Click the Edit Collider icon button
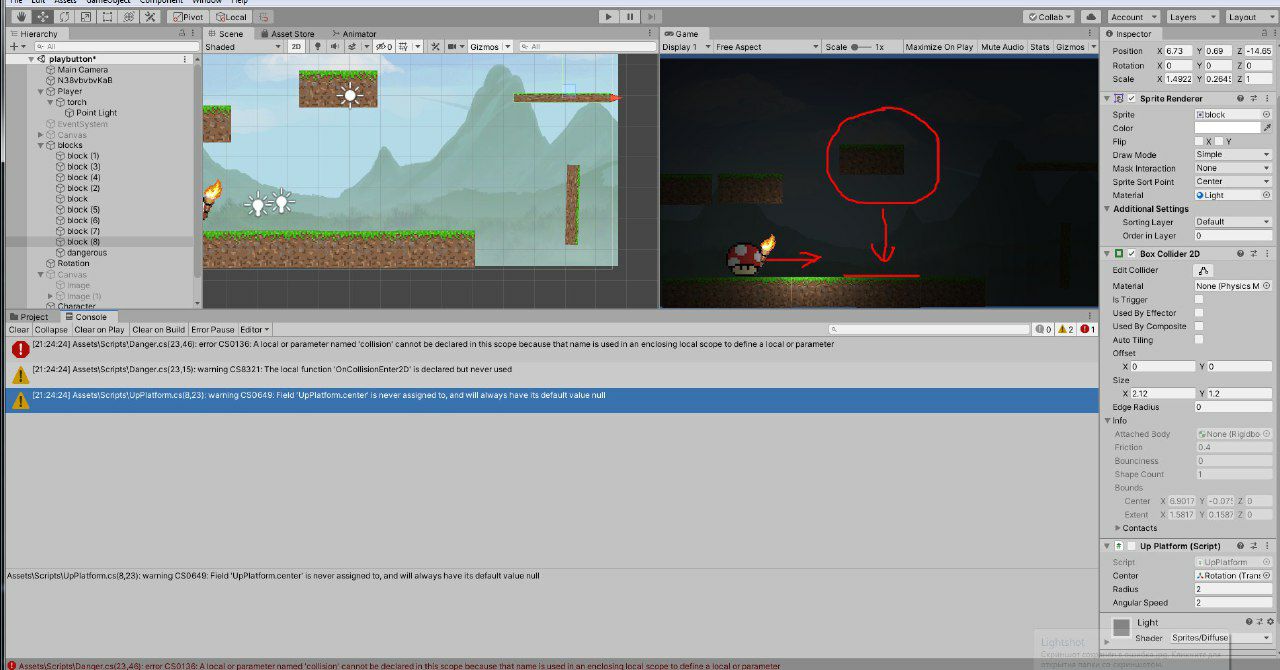 [1204, 270]
